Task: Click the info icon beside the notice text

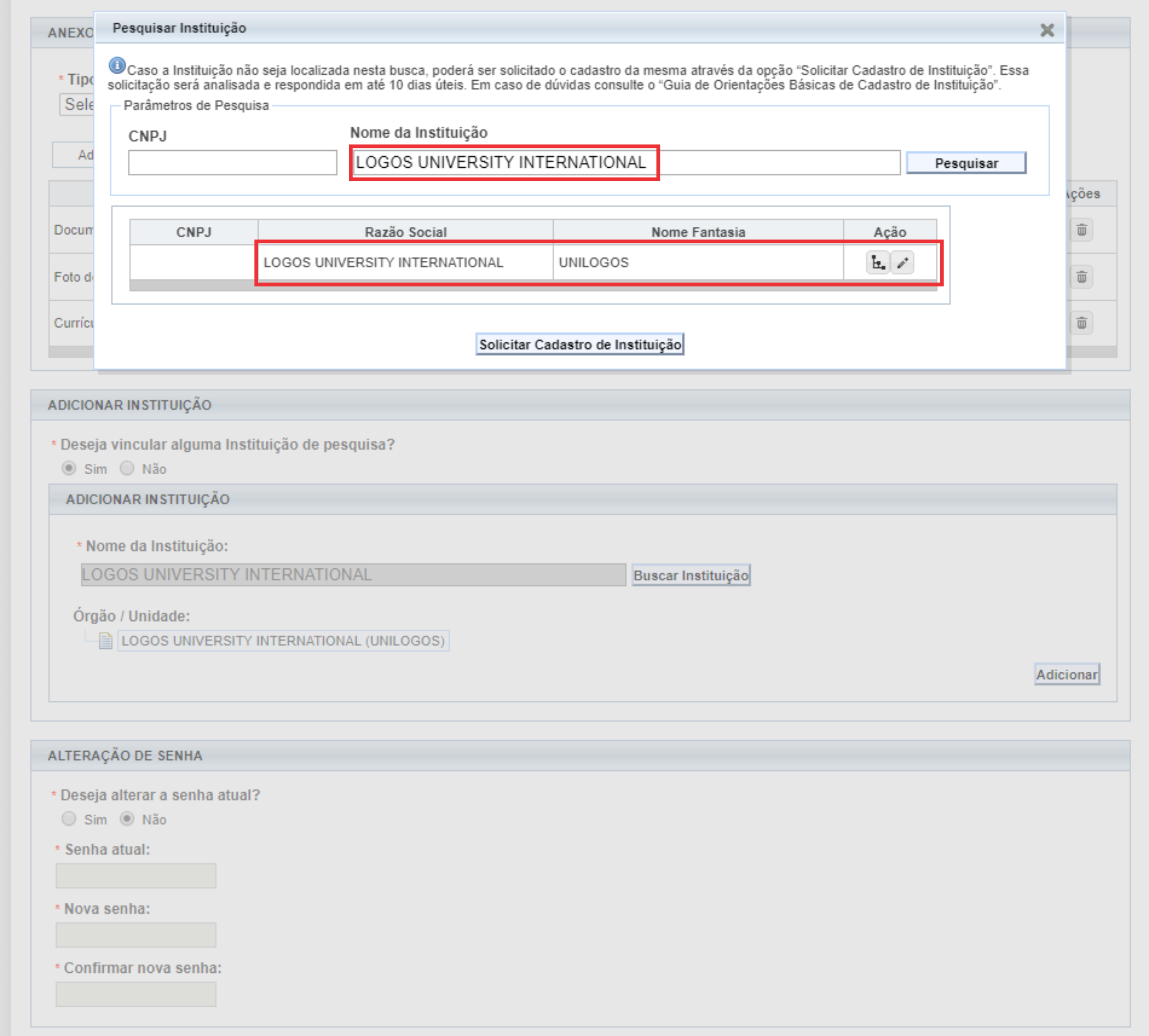Action: click(117, 65)
